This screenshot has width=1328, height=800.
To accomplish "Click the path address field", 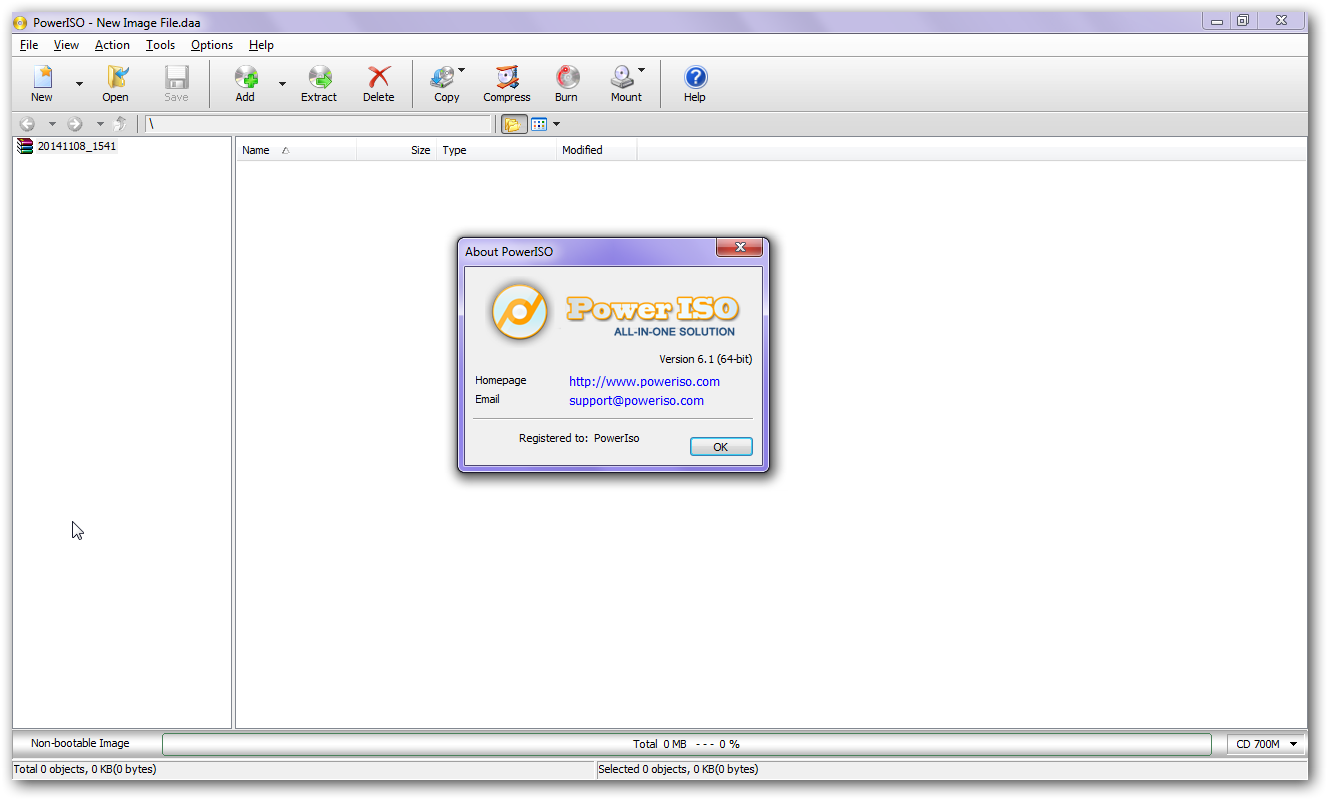I will 319,124.
